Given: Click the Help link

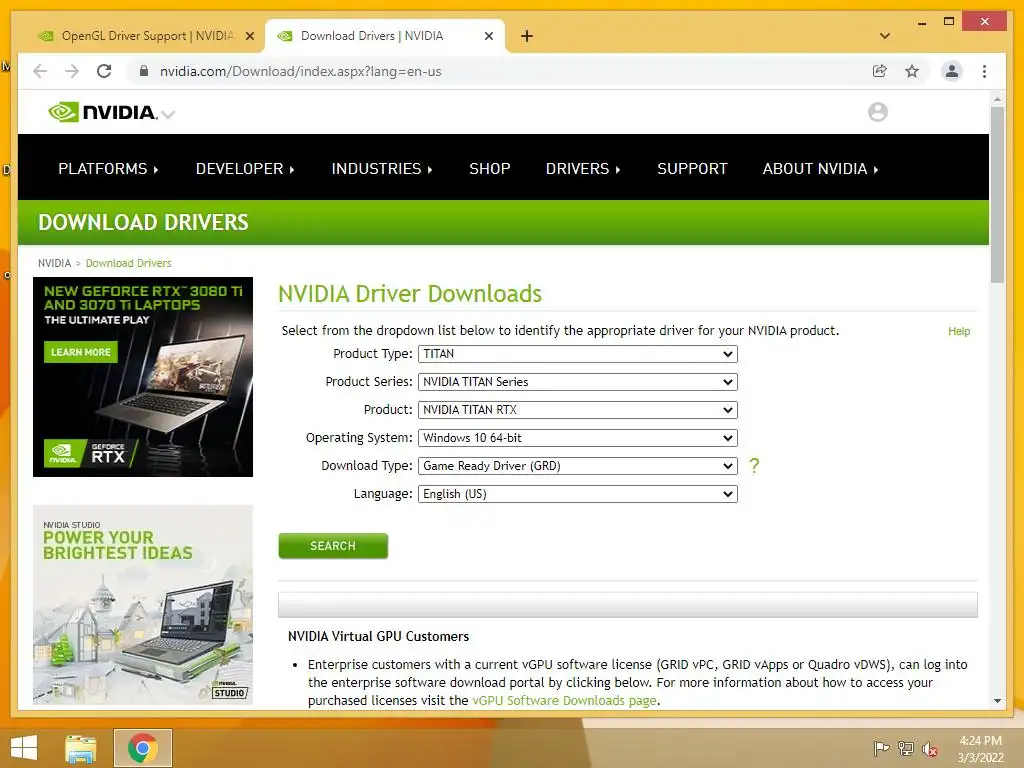Looking at the screenshot, I should pyautogui.click(x=959, y=331).
